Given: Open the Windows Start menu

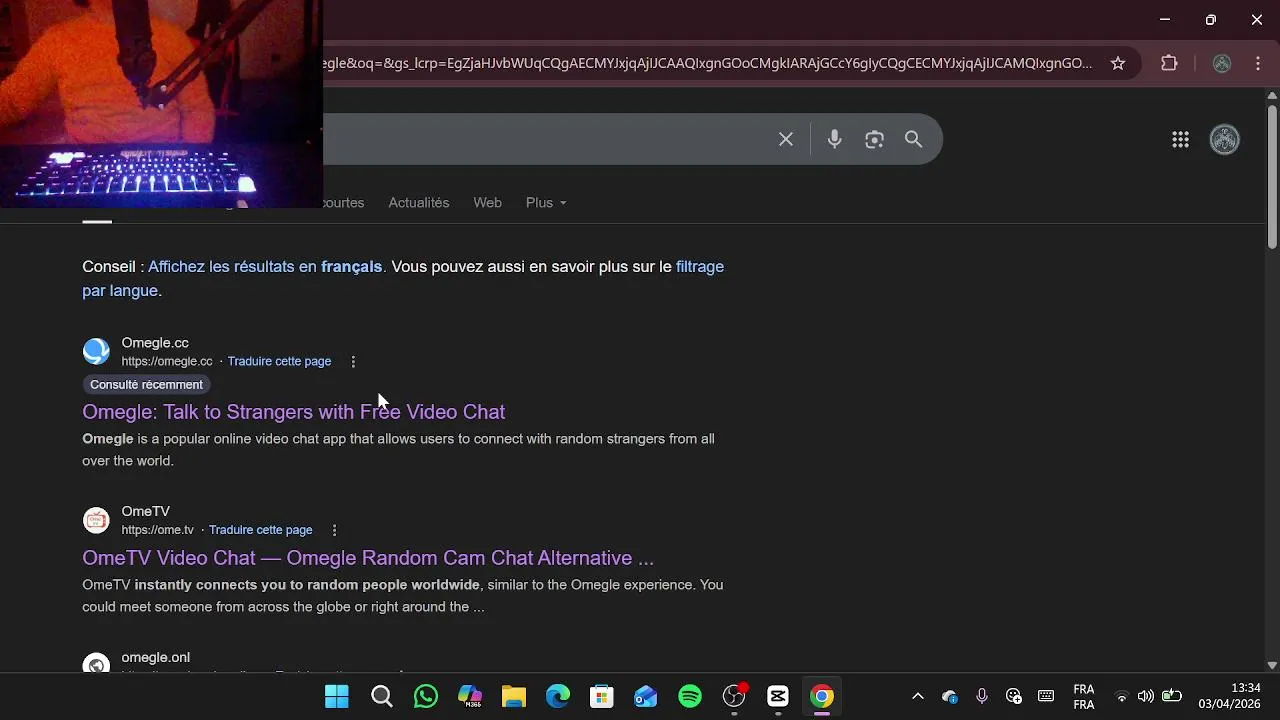Looking at the screenshot, I should click(x=337, y=697).
